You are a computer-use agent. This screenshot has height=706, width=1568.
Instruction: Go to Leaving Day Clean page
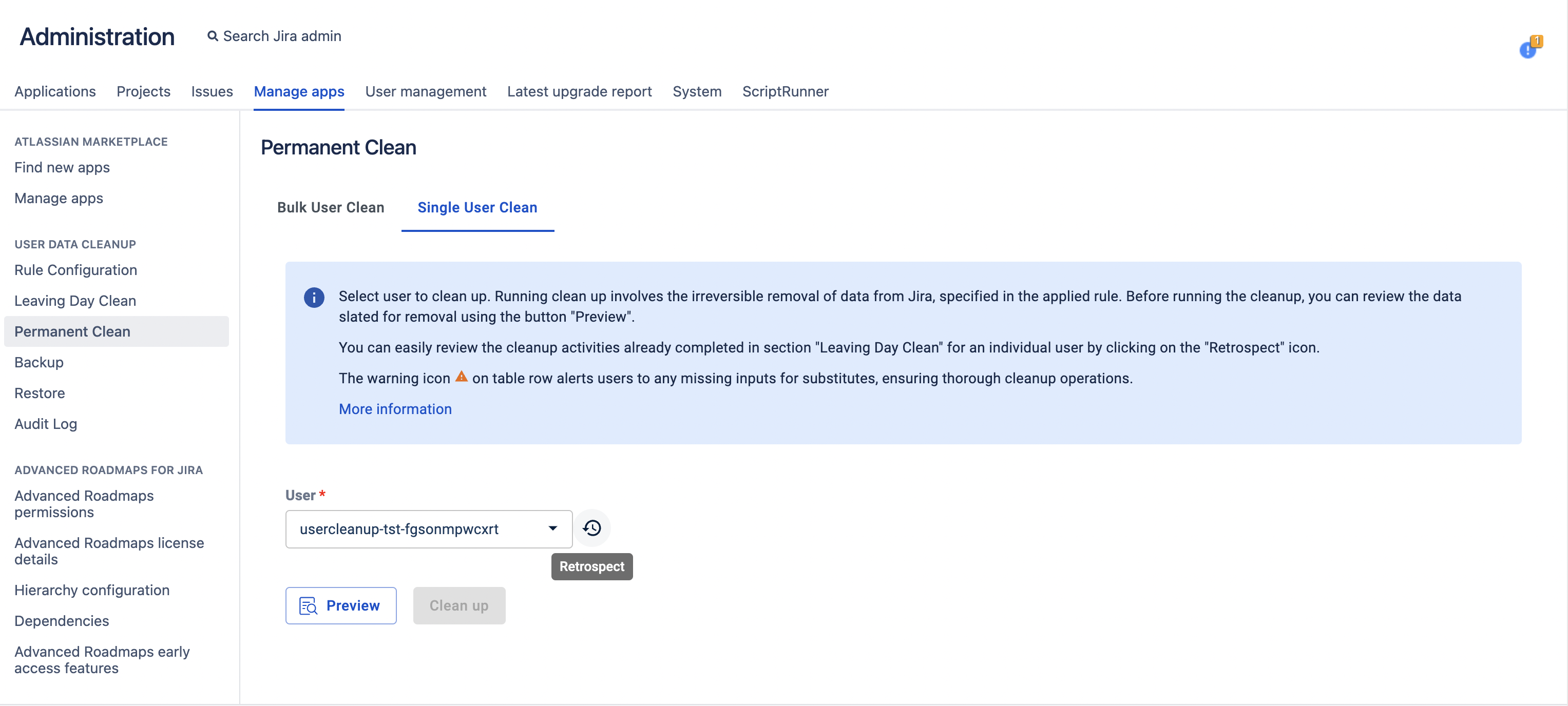75,301
